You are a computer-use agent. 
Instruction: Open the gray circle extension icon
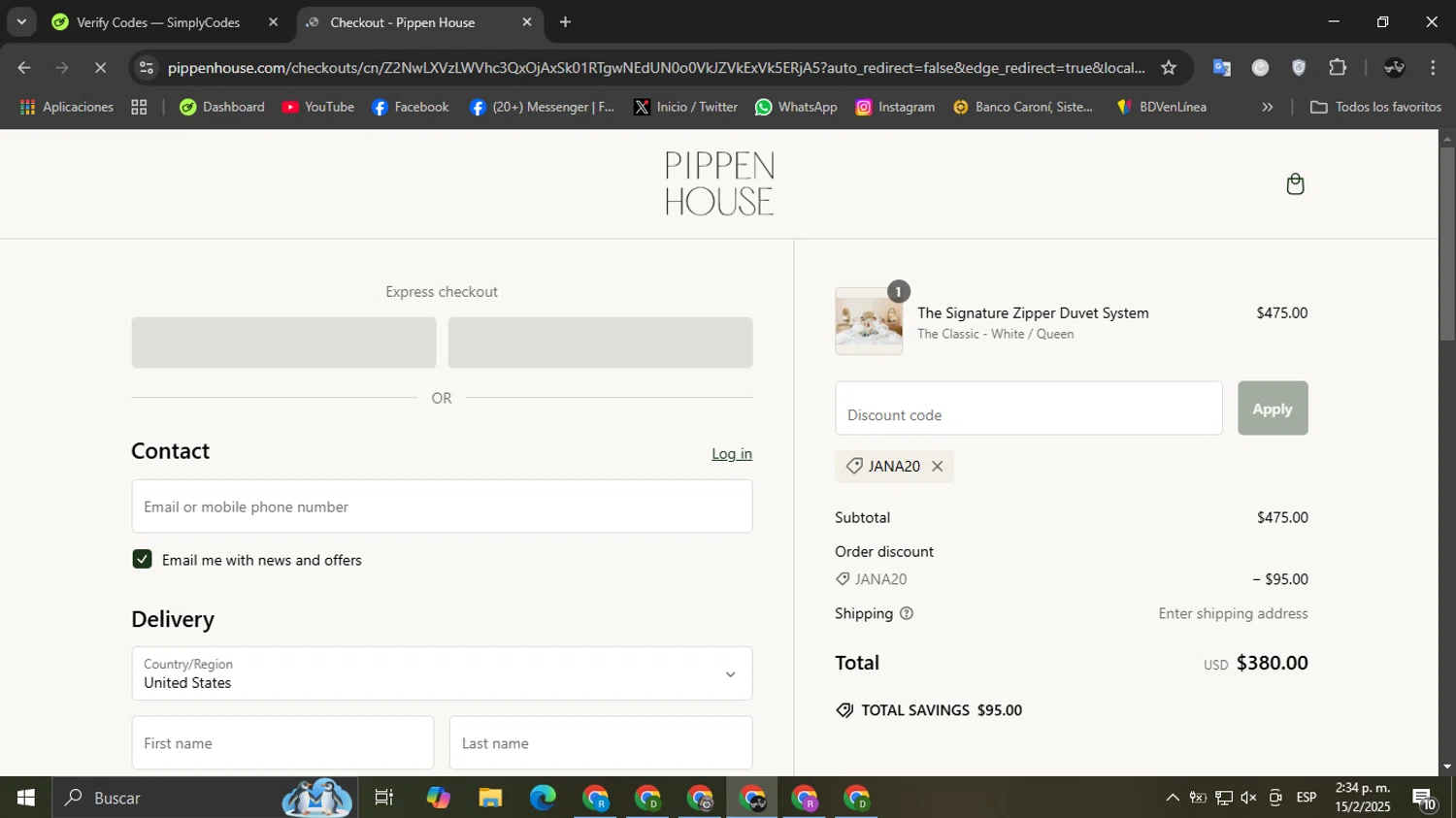(x=1260, y=68)
